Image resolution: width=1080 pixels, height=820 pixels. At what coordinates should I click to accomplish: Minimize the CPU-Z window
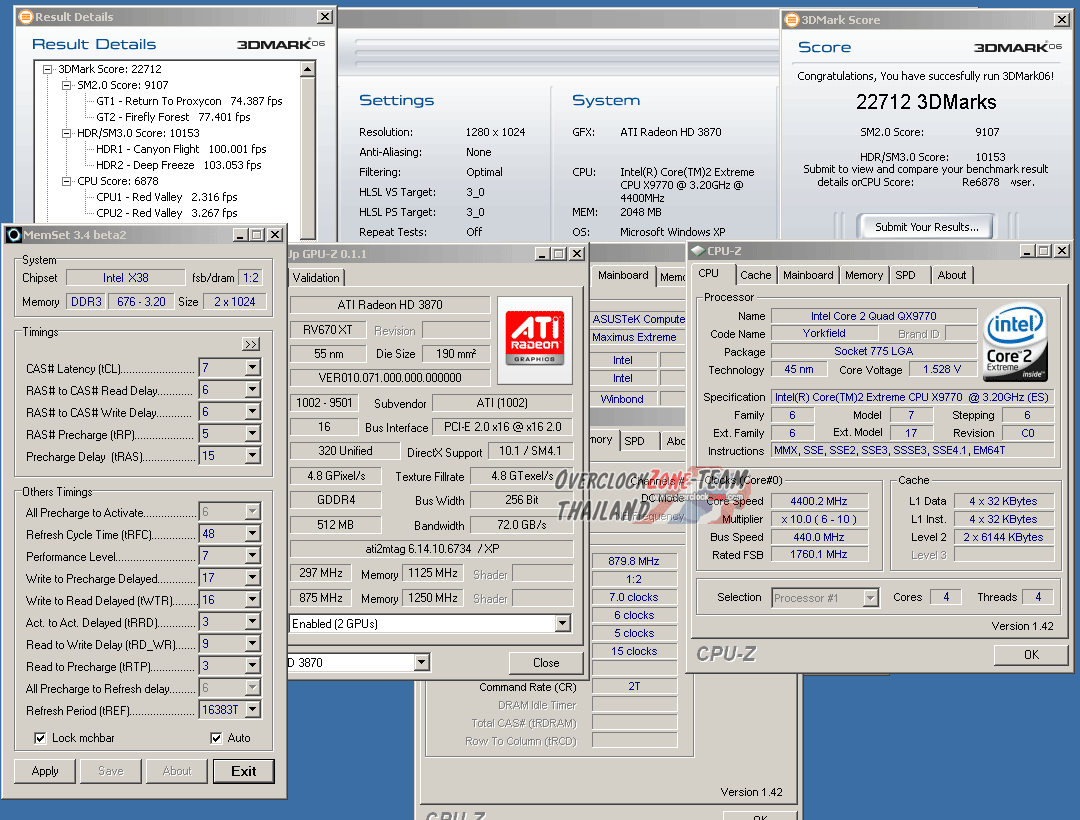coord(1027,251)
